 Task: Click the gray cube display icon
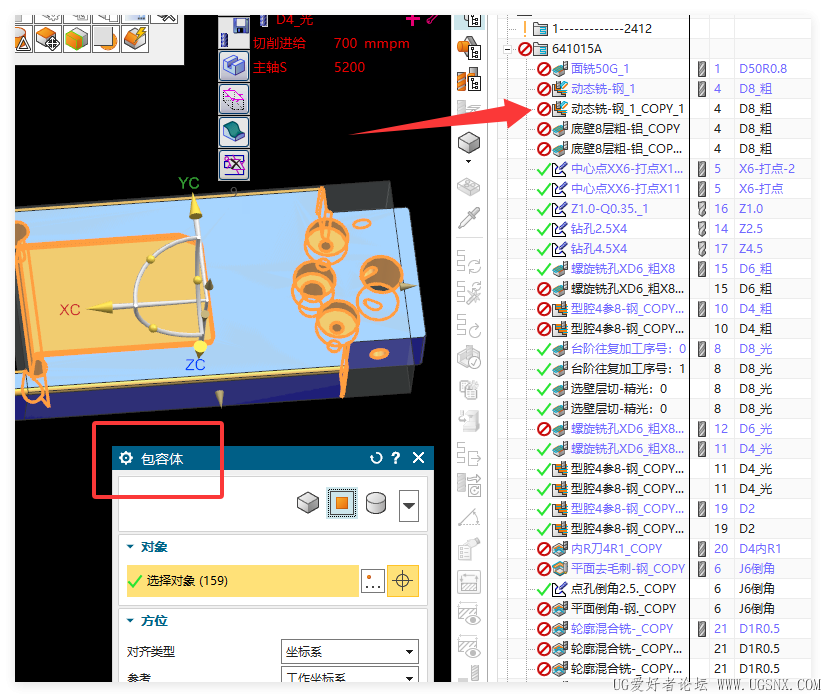[469, 142]
